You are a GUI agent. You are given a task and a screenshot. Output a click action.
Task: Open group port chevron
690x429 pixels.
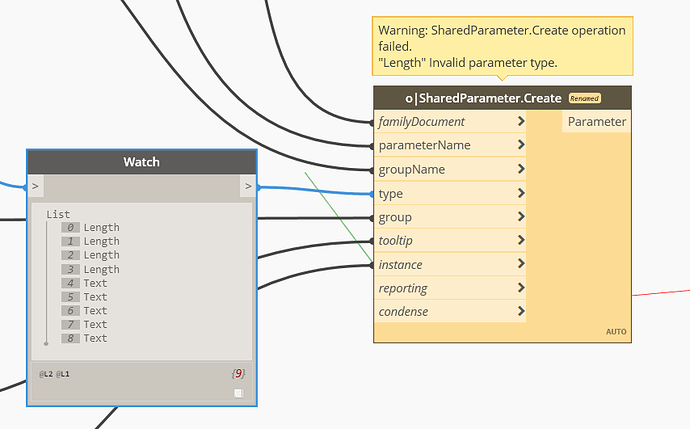click(521, 216)
